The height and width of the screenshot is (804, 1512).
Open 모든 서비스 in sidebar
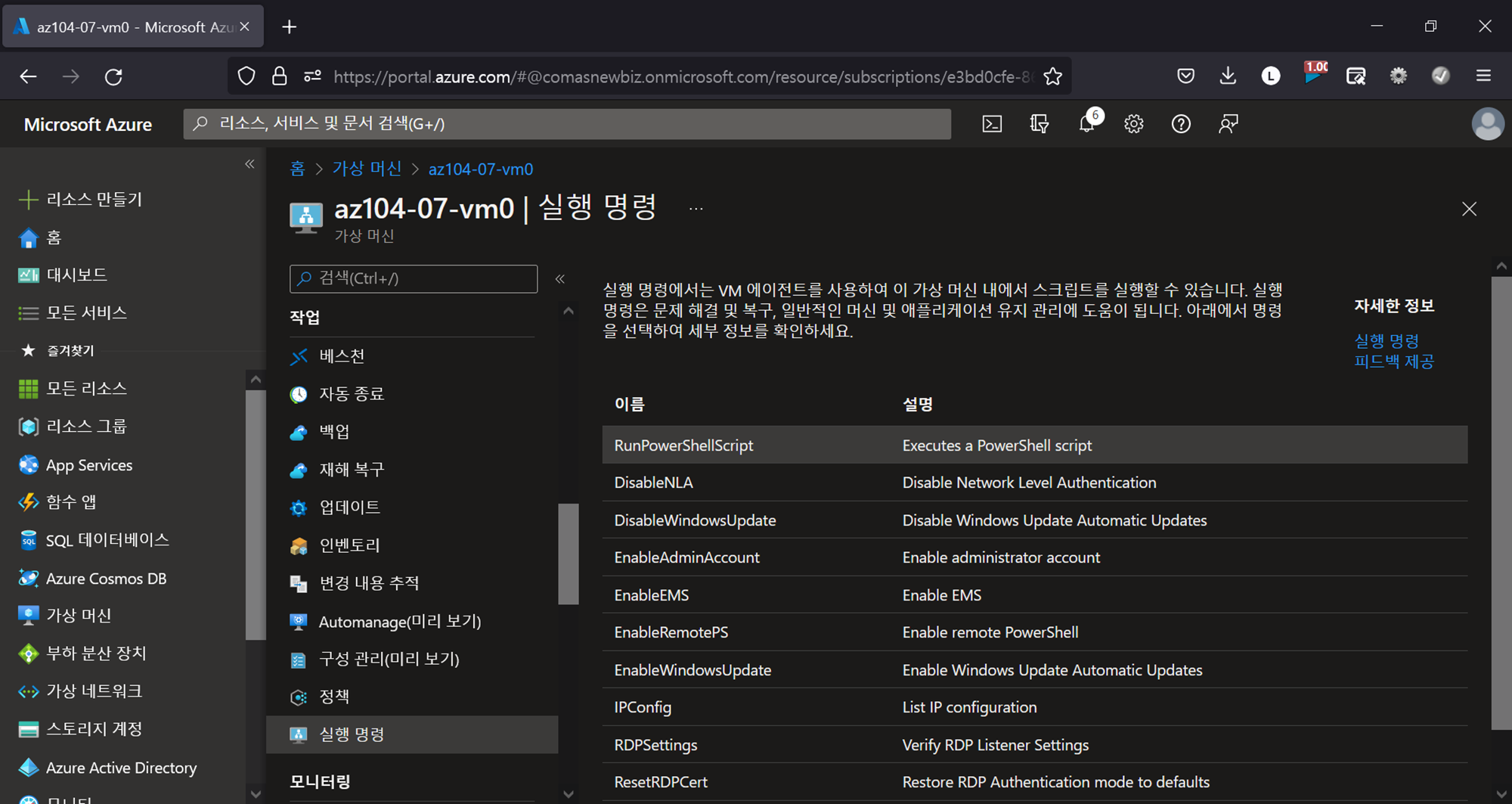coord(86,312)
